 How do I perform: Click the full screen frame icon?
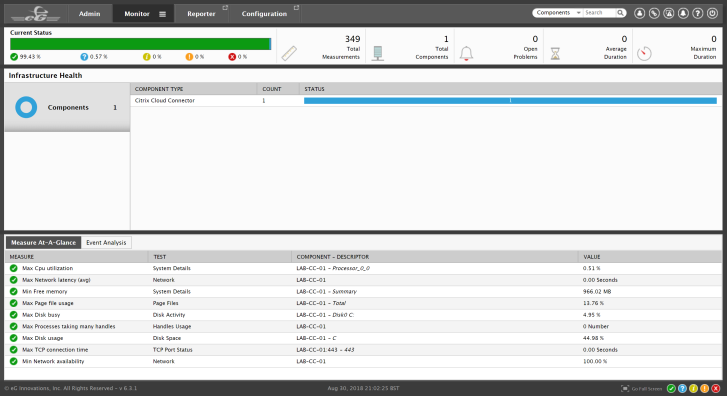point(625,389)
